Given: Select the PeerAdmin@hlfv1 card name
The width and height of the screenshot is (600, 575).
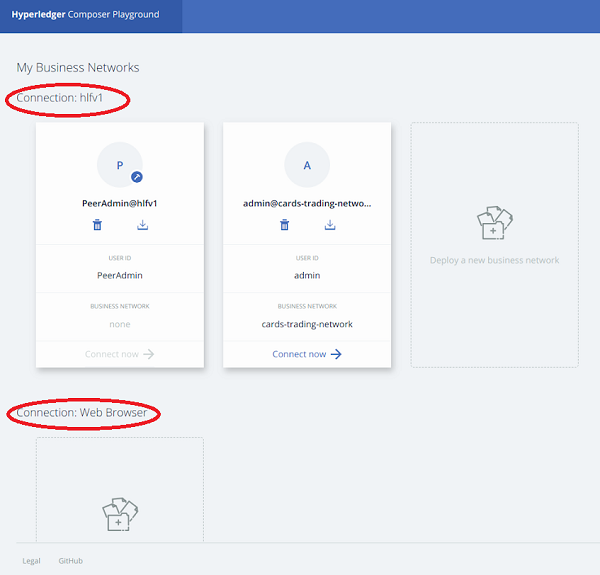Looking at the screenshot, I should pyautogui.click(x=120, y=203).
